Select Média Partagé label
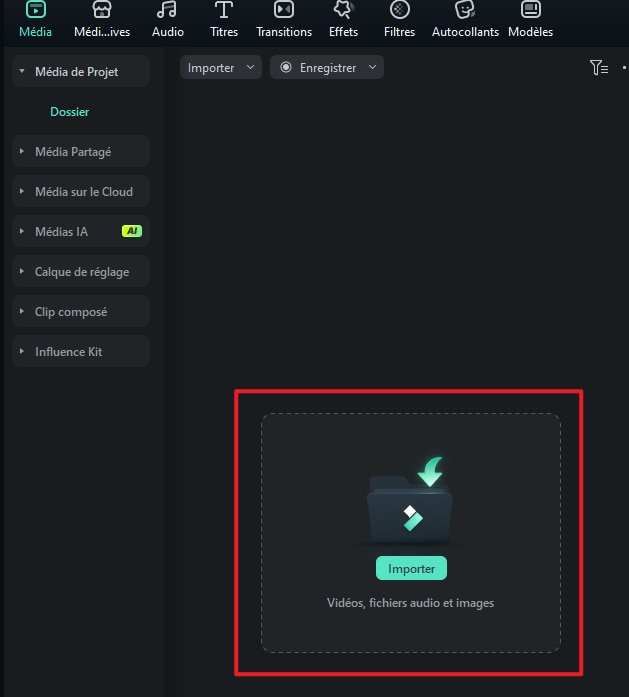This screenshot has height=697, width=629. 73,152
